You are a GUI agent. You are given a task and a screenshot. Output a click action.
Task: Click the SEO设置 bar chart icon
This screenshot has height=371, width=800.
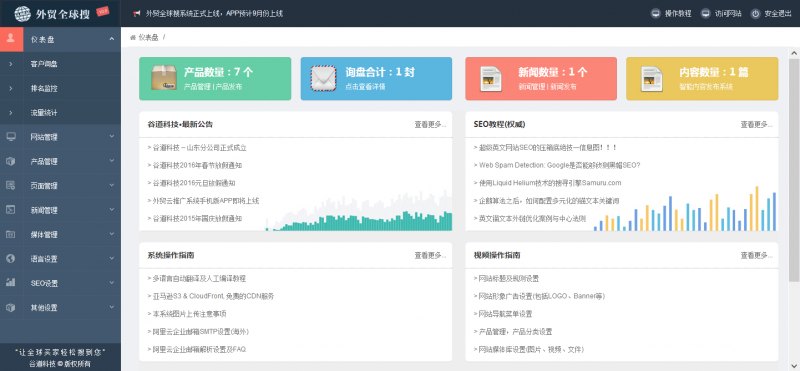pos(11,283)
